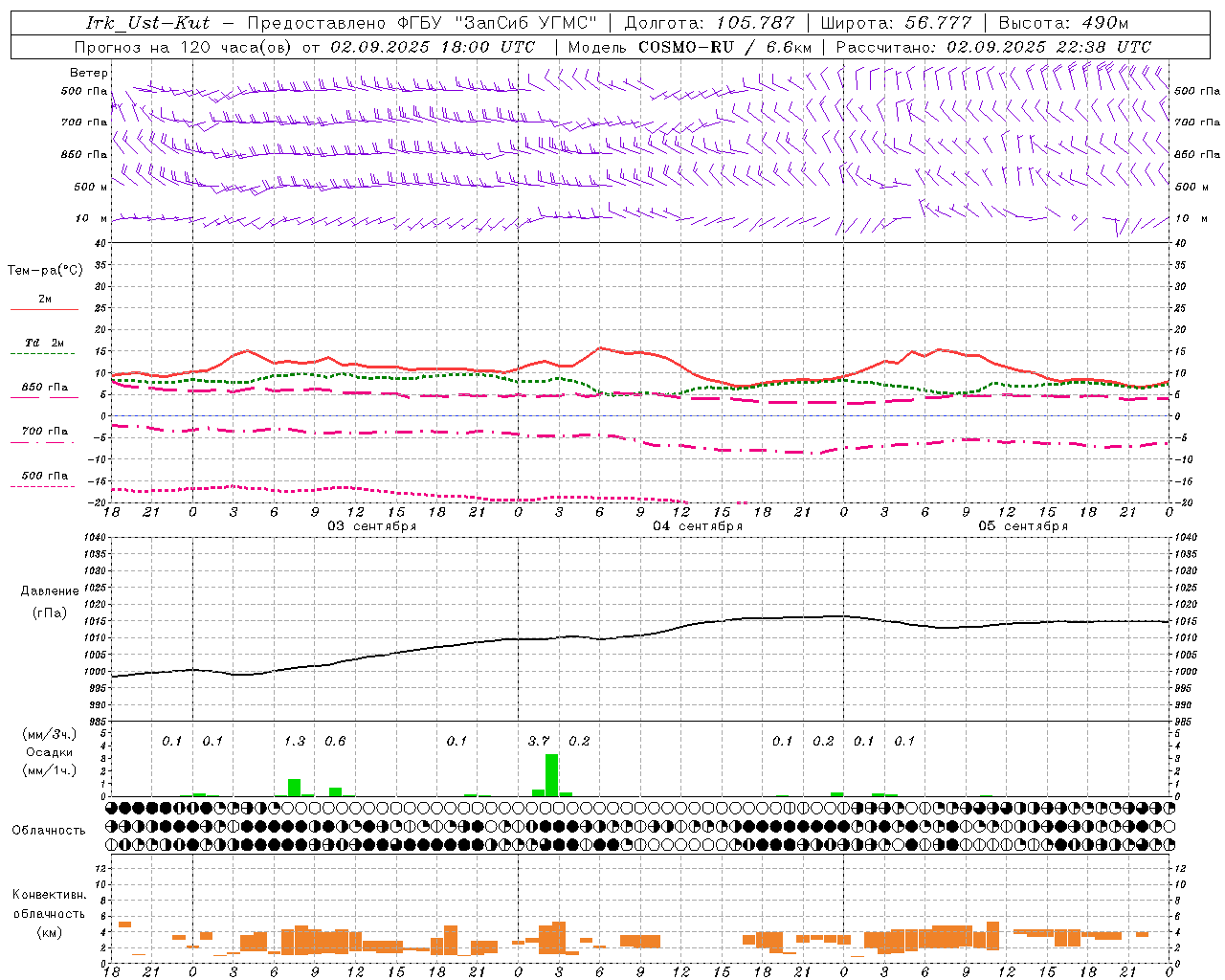Click the Тем-ра(°C) panel label

[45, 271]
